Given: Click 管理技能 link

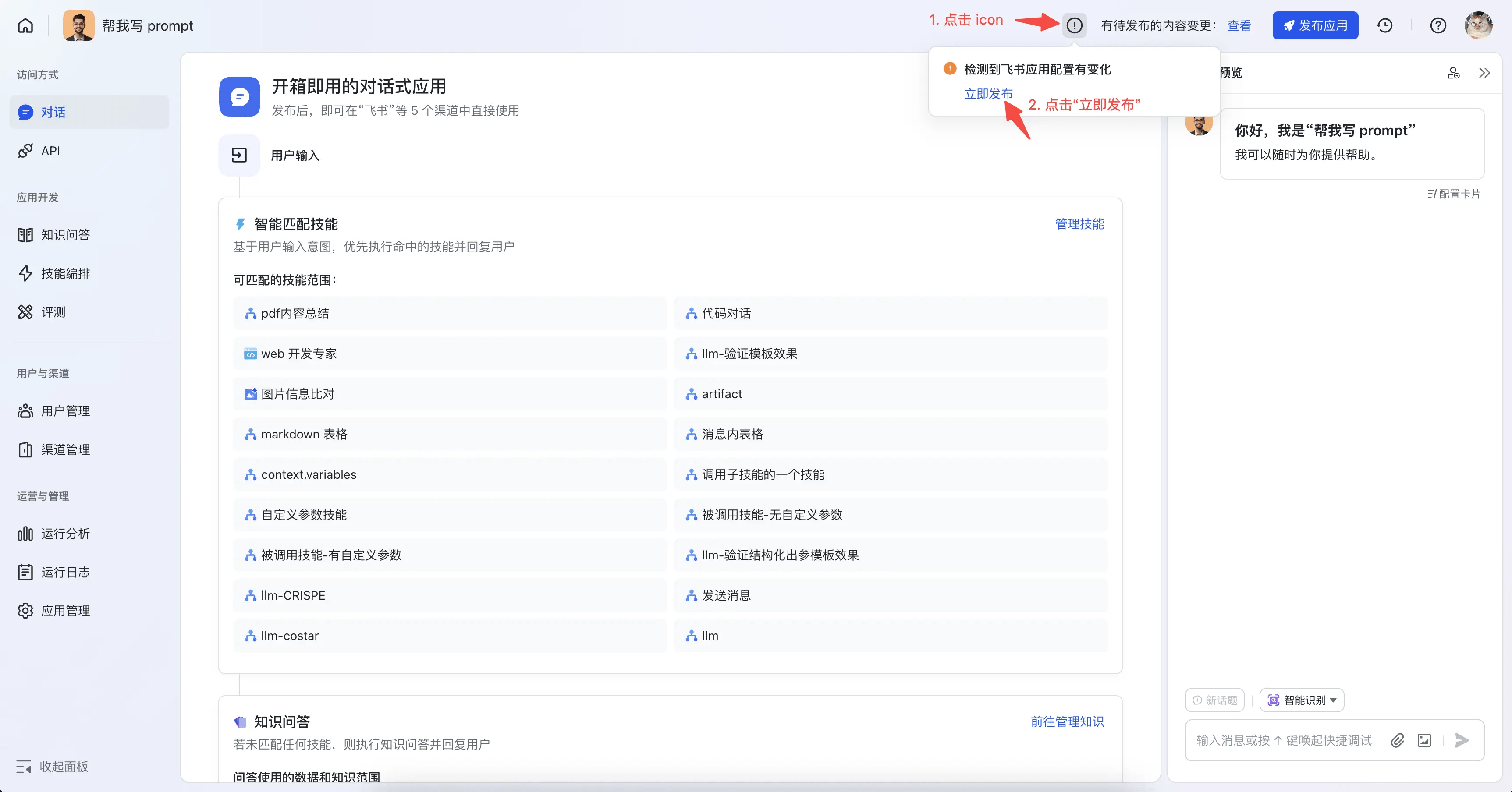Looking at the screenshot, I should [1079, 224].
